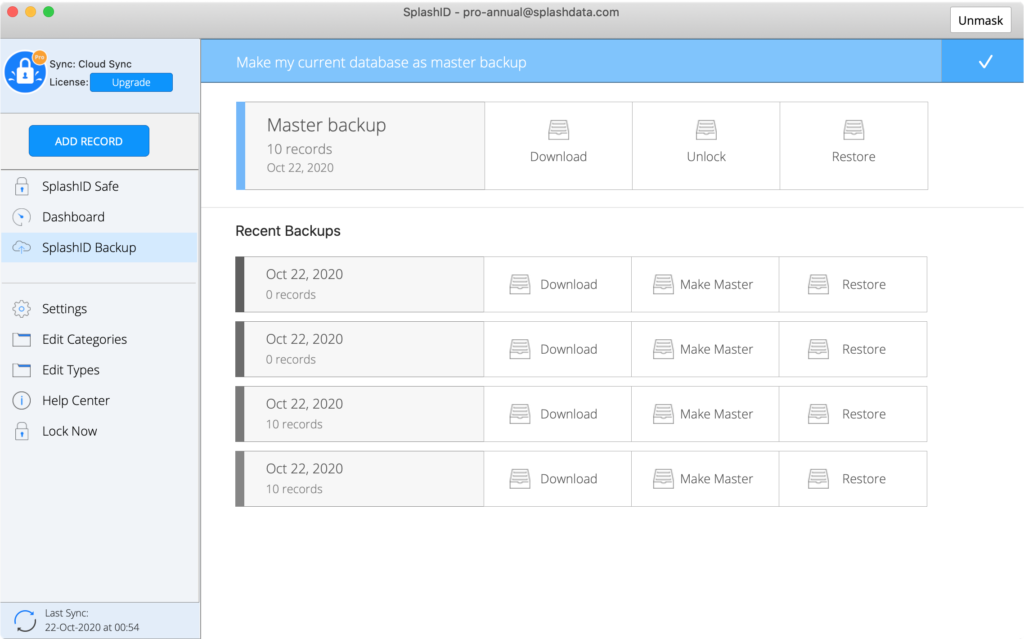This screenshot has width=1024, height=639.
Task: Open Edit Categories
Action: click(84, 340)
